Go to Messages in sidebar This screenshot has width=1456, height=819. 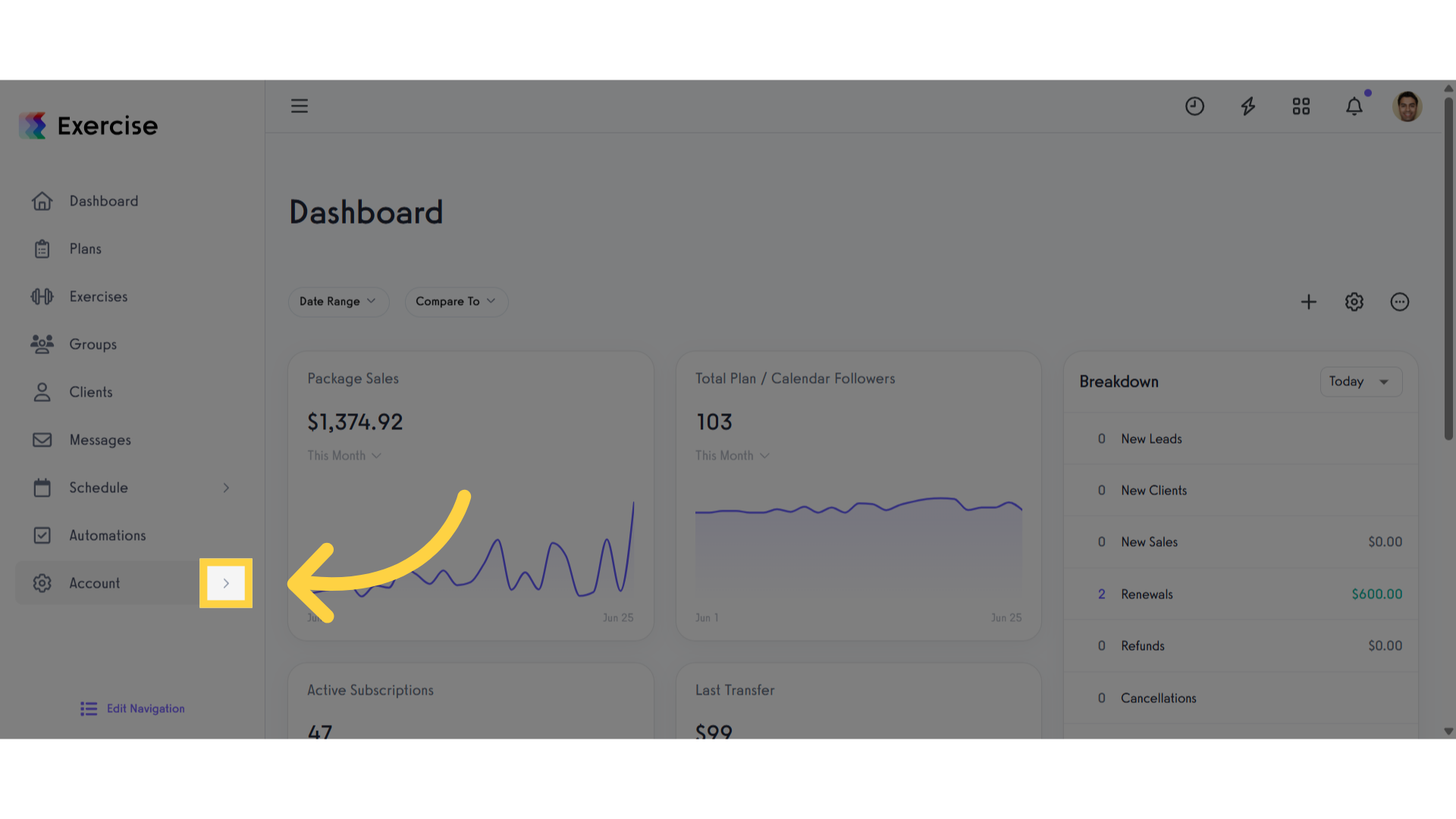pyautogui.click(x=100, y=440)
